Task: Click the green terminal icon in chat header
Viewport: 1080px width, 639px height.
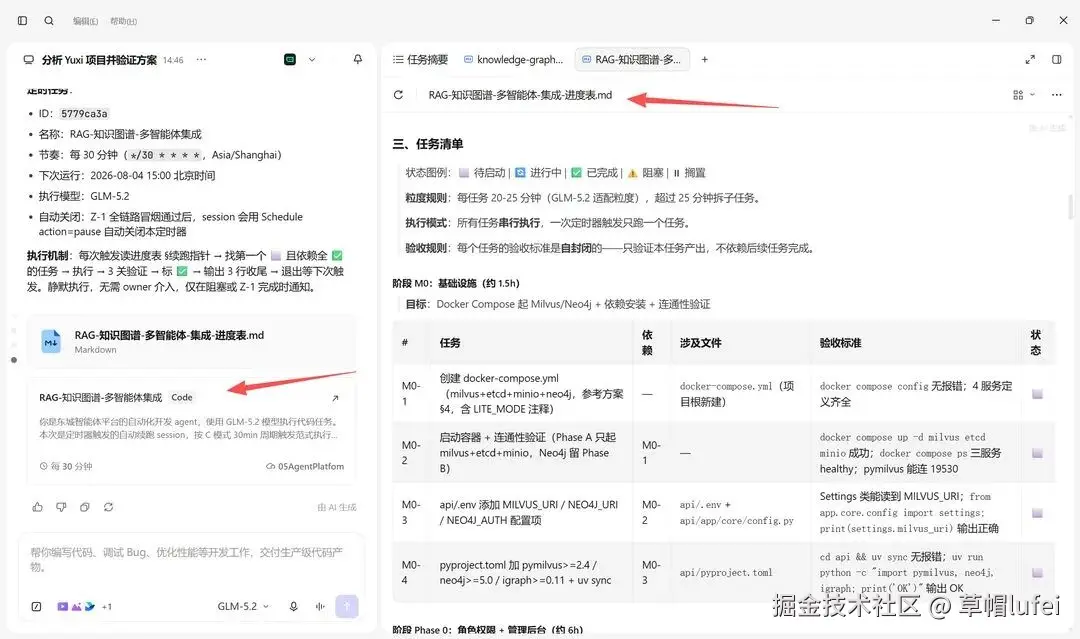Action: [x=290, y=60]
